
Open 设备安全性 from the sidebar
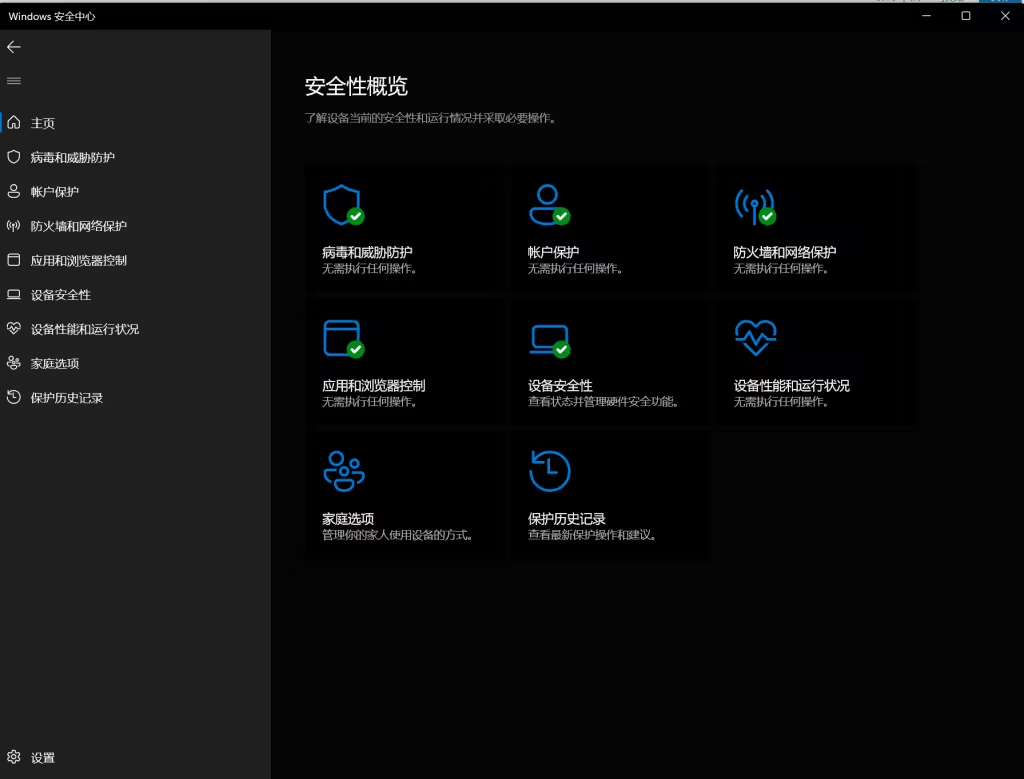coord(60,295)
